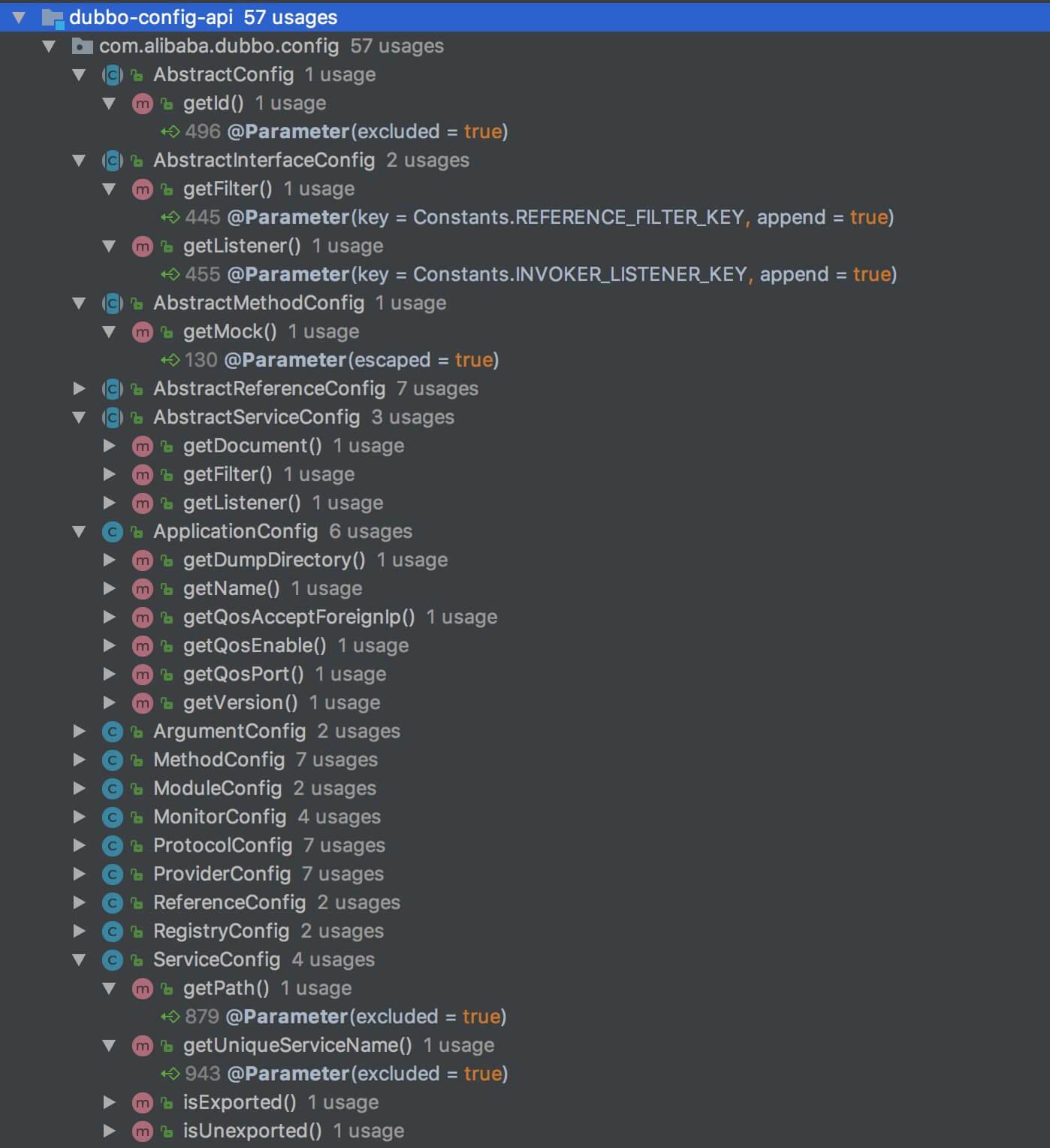
Task: Click the ServiceConfig class icon
Action: pos(112,960)
